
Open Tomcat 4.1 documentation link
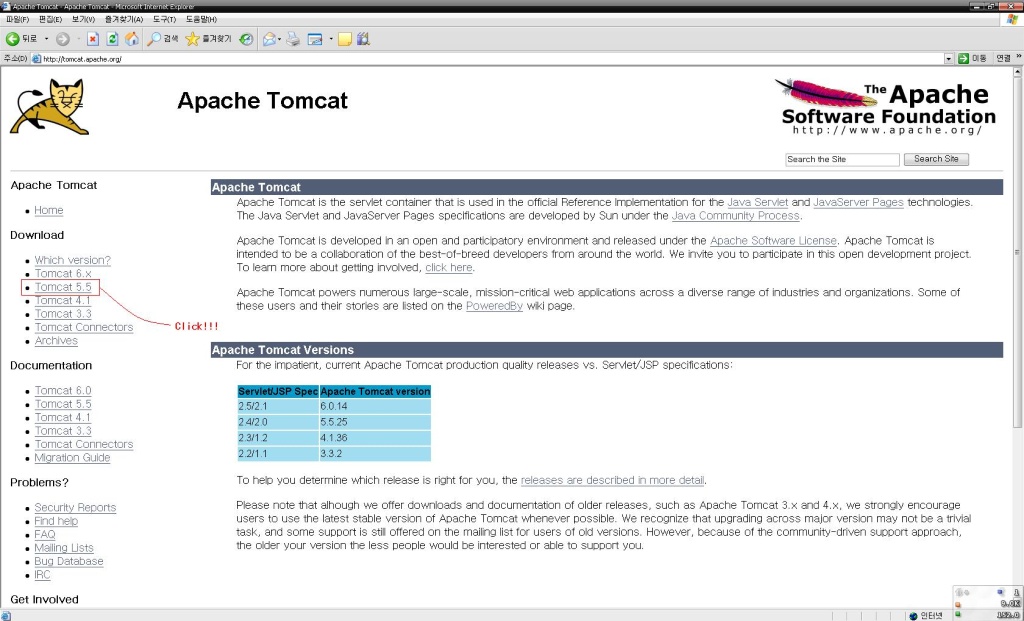click(63, 417)
